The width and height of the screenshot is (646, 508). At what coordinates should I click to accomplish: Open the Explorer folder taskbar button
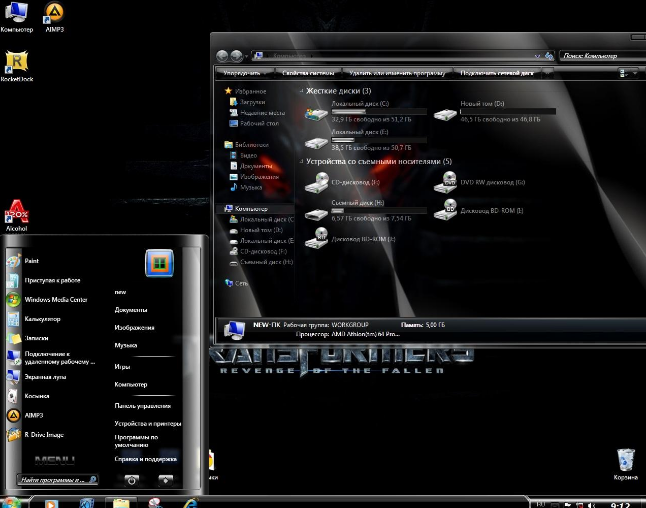[x=121, y=503]
